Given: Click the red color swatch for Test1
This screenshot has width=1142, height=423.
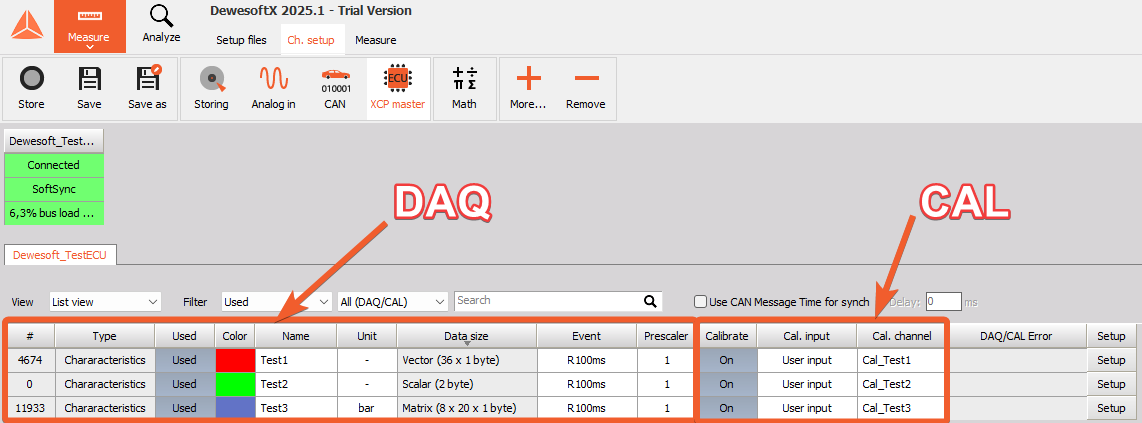Looking at the screenshot, I should pos(235,360).
